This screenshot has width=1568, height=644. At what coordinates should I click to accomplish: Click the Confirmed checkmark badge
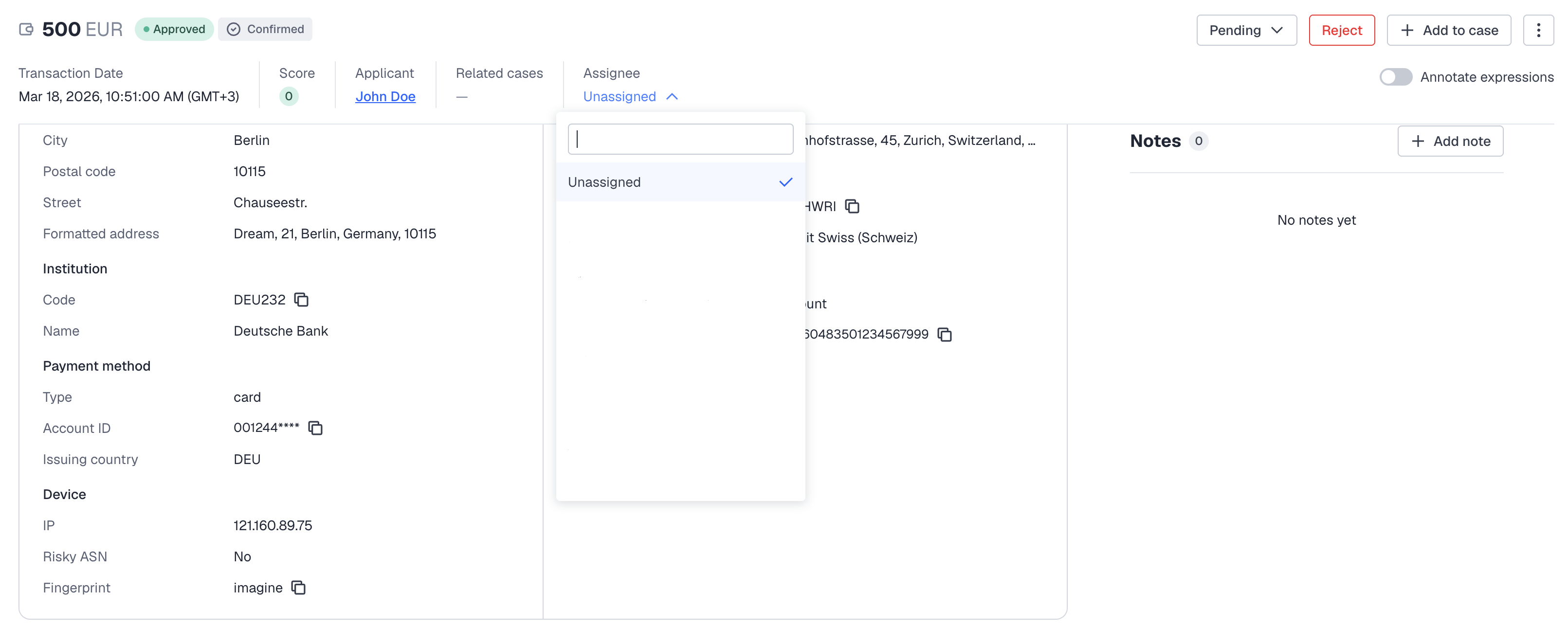[265, 29]
